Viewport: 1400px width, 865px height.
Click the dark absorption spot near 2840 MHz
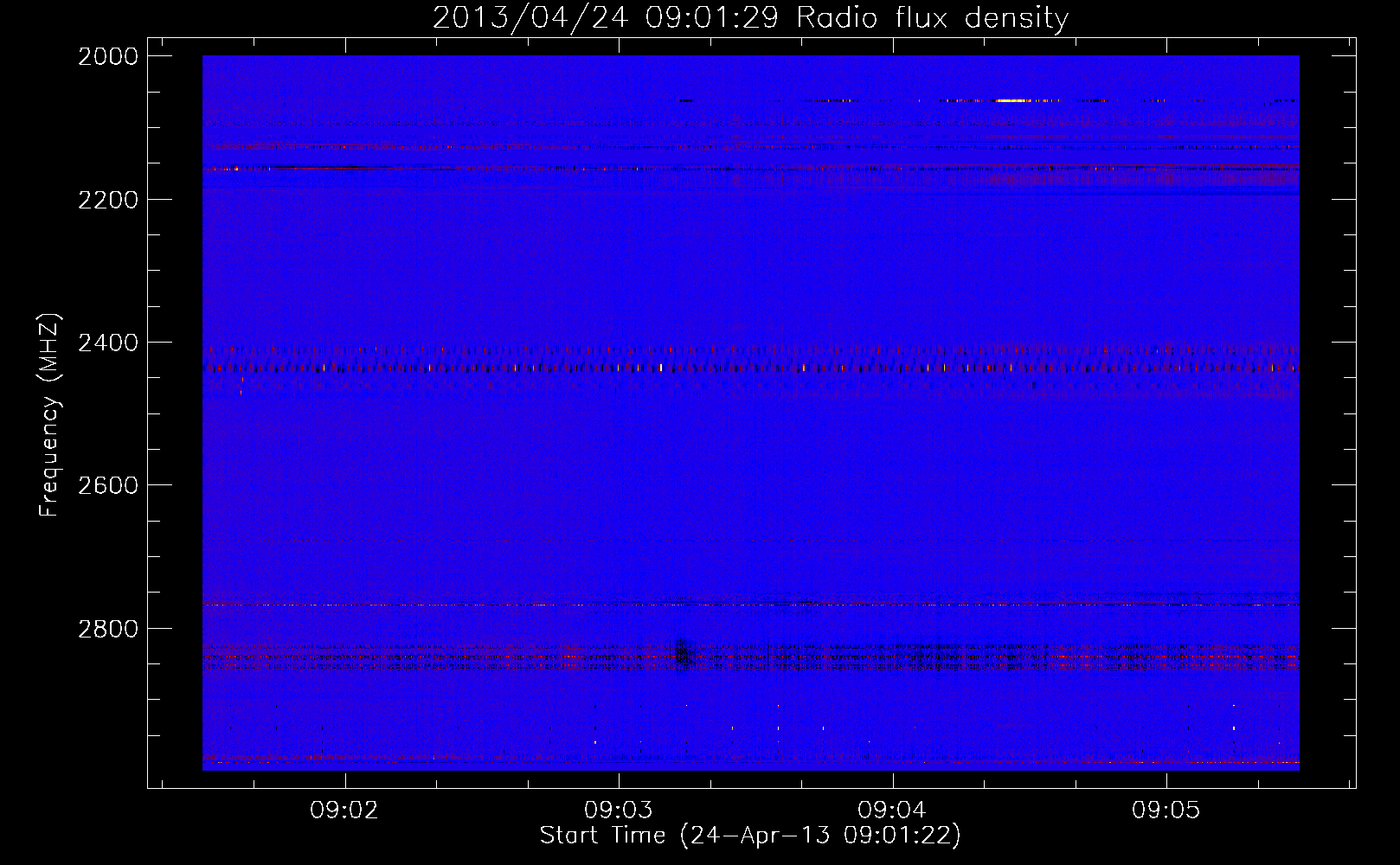tap(681, 653)
